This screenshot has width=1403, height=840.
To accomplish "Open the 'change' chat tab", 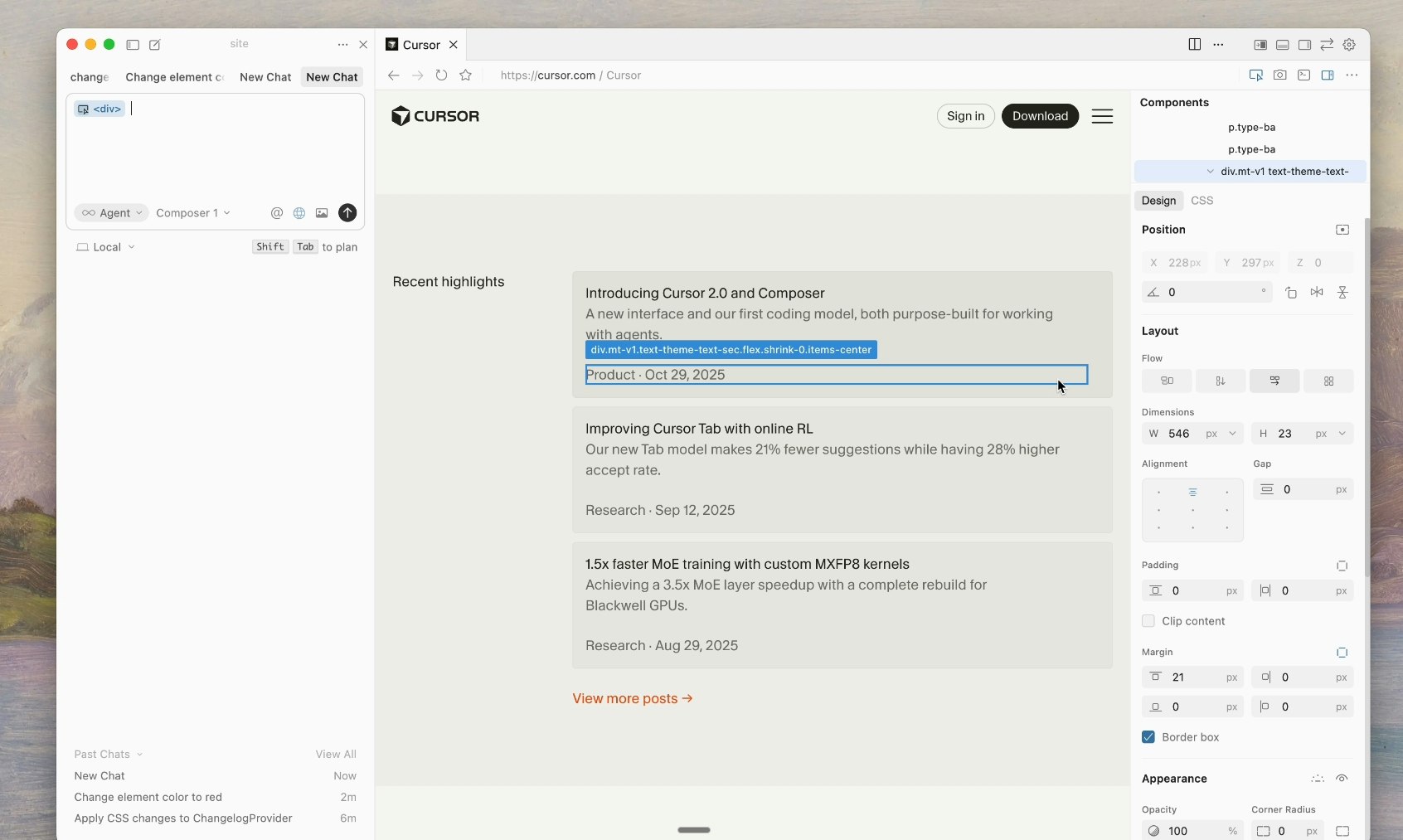I will 90,77.
